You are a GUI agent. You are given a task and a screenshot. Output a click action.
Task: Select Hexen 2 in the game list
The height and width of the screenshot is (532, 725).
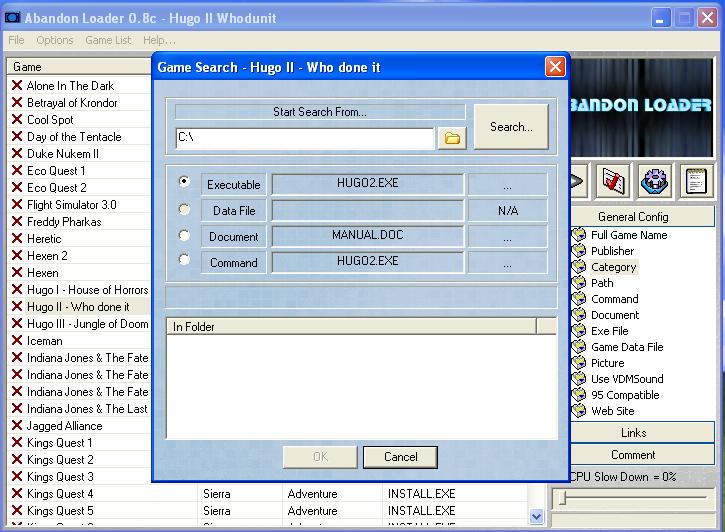click(47, 256)
